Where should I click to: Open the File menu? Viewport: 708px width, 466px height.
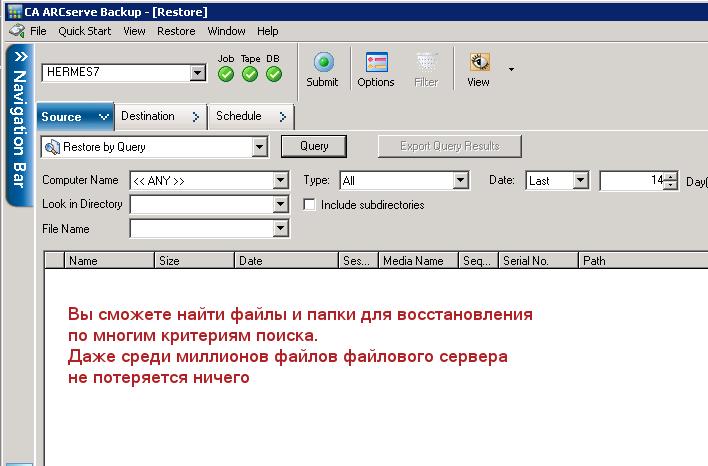[38, 31]
